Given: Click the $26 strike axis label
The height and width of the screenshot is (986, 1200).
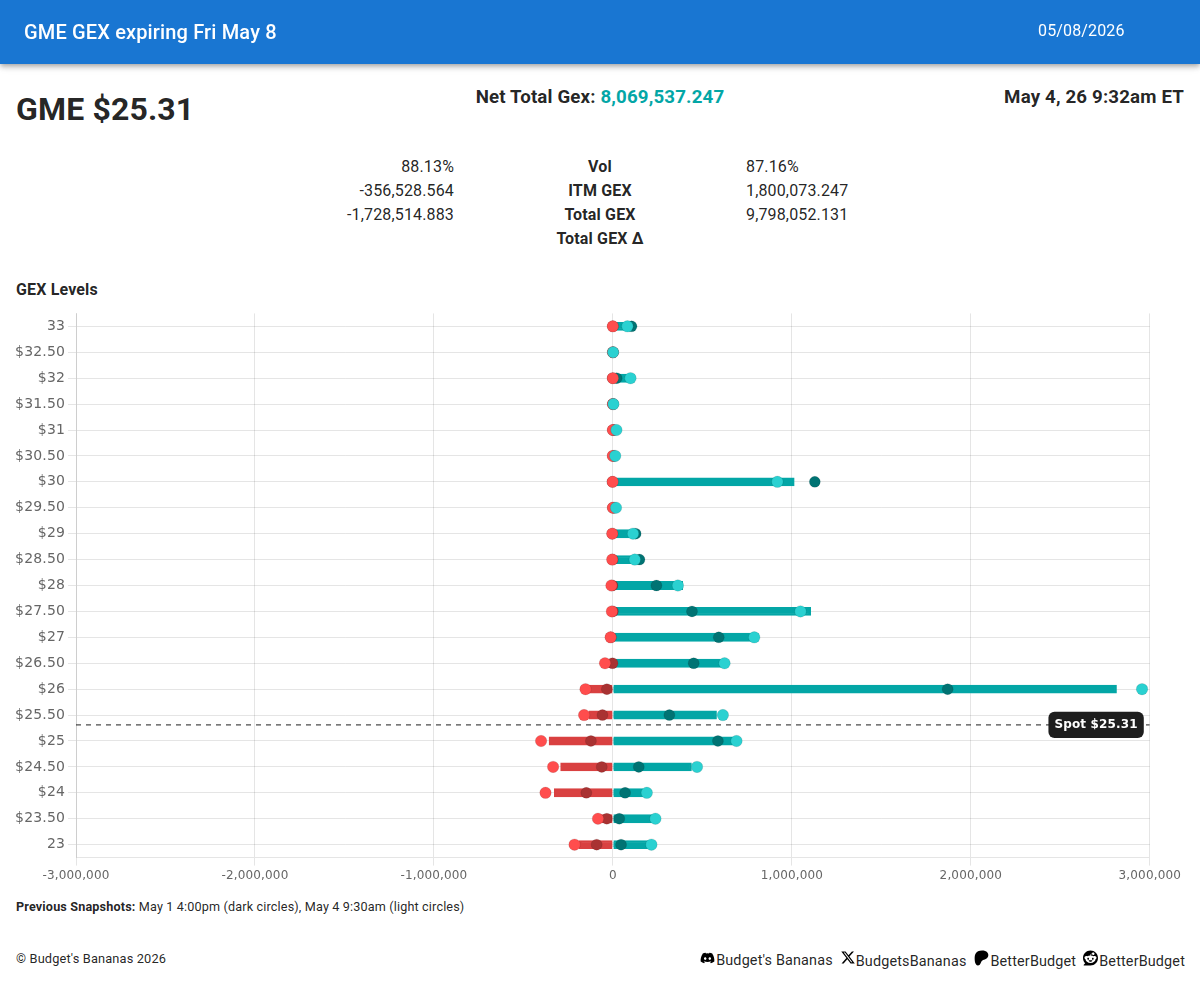Looking at the screenshot, I should (x=51, y=688).
